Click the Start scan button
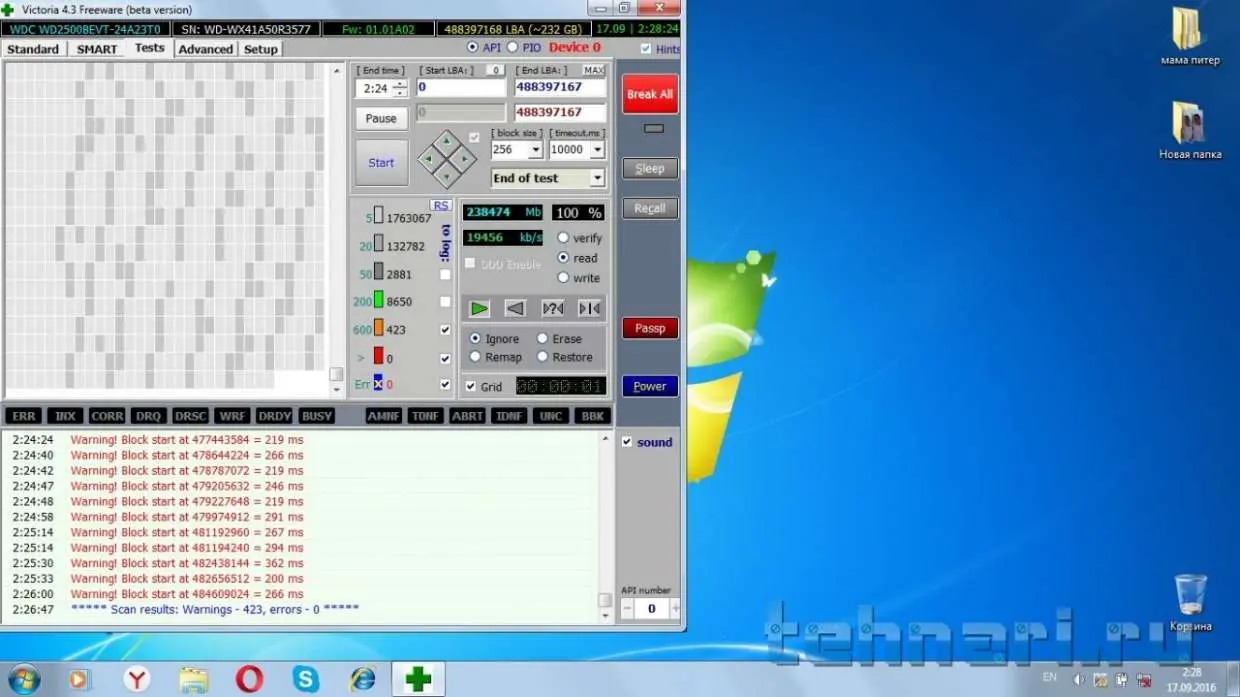1240x697 pixels. [381, 163]
